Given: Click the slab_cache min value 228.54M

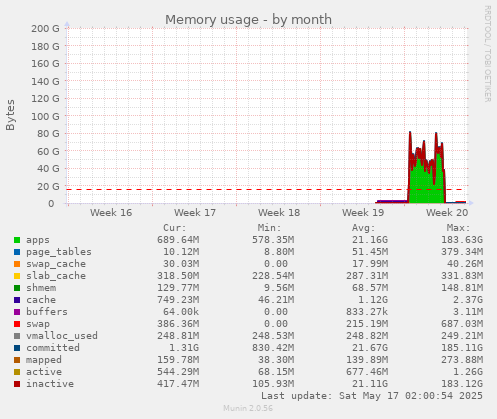Looking at the screenshot, I should 273,276.
